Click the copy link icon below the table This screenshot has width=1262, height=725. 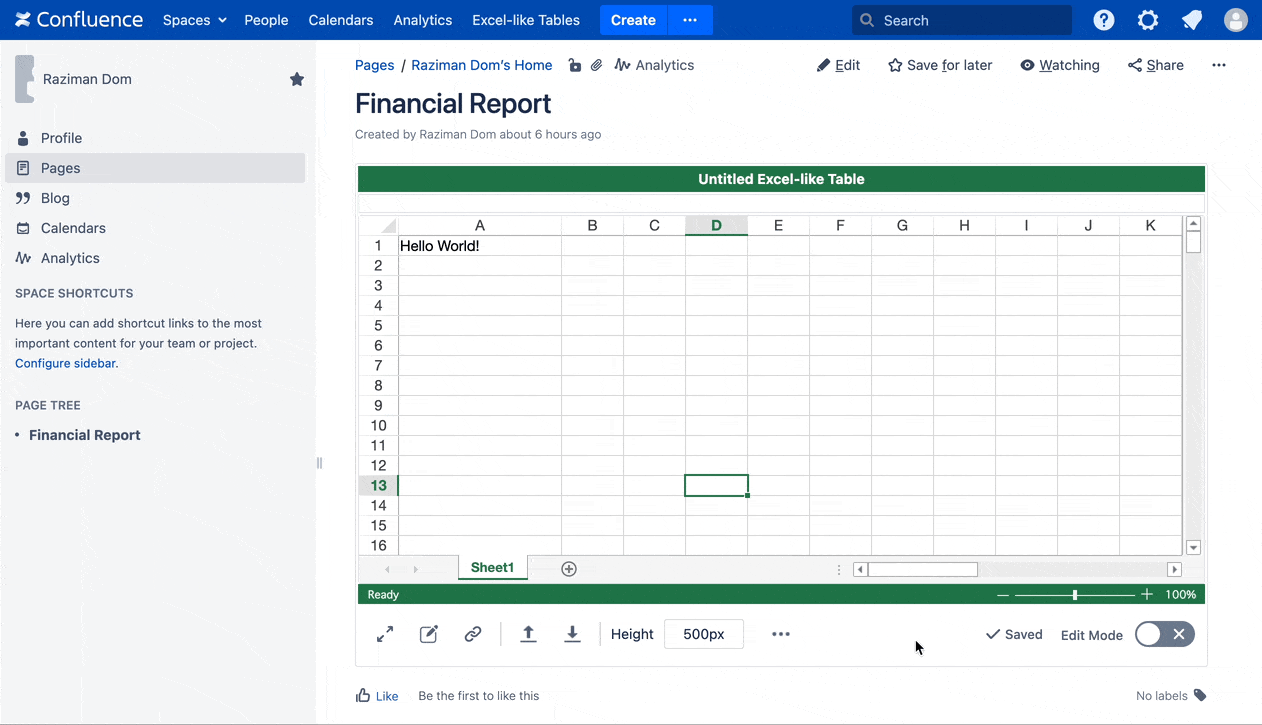click(473, 634)
